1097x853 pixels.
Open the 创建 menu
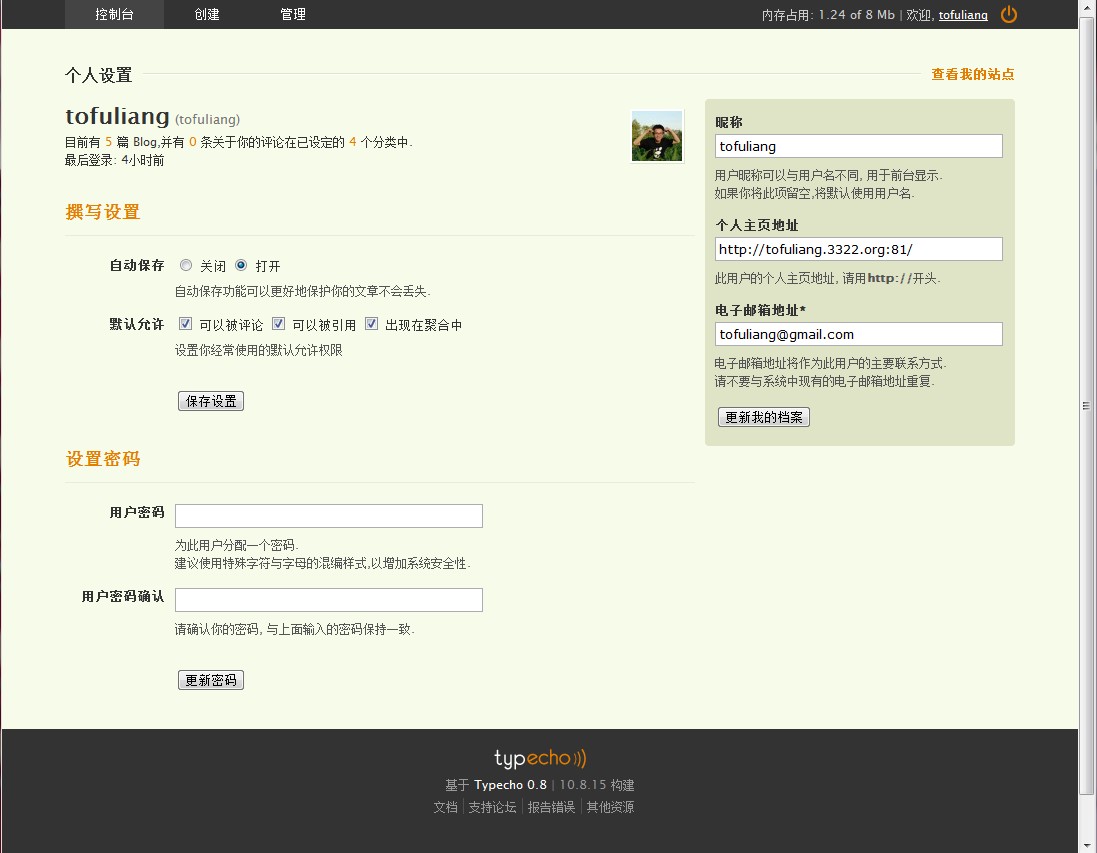207,14
